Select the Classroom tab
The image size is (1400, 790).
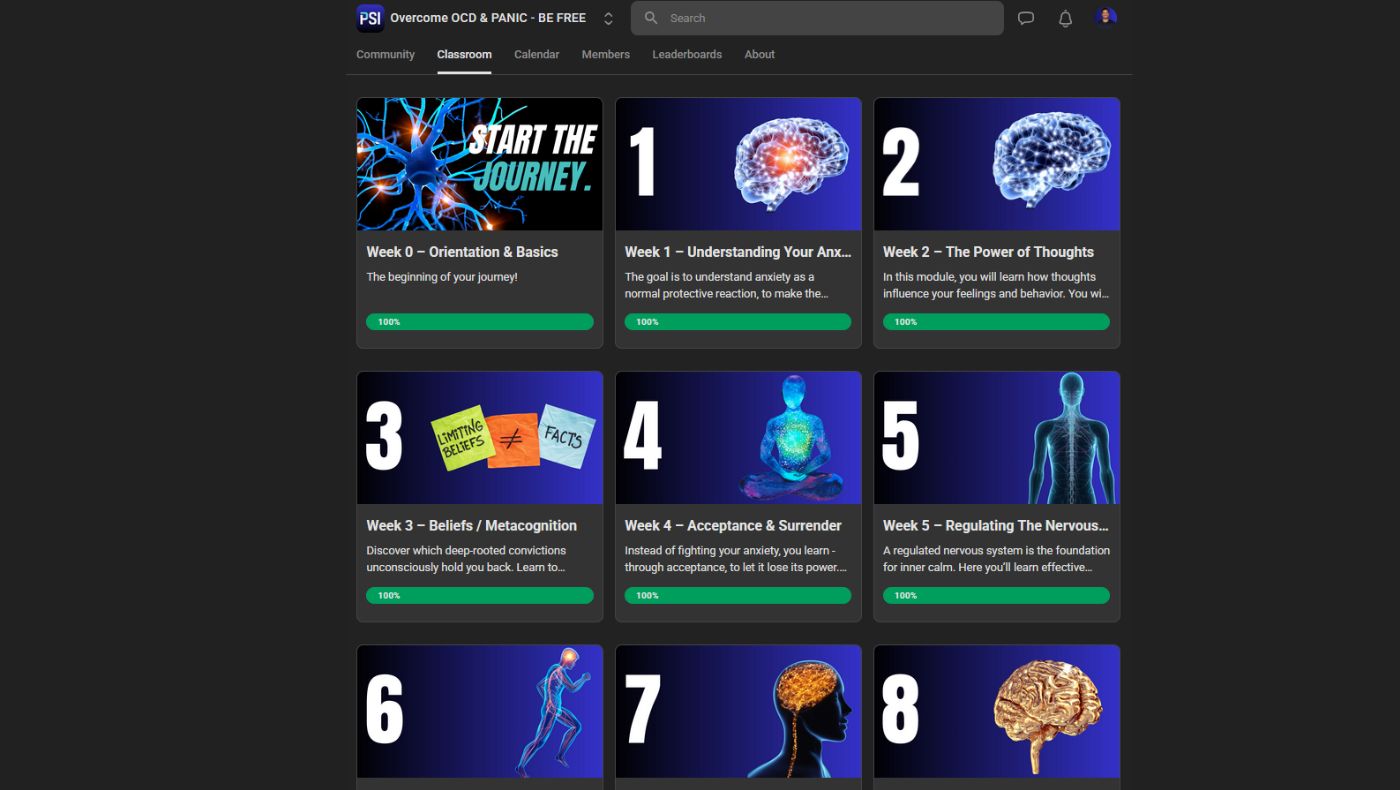pyautogui.click(x=464, y=54)
